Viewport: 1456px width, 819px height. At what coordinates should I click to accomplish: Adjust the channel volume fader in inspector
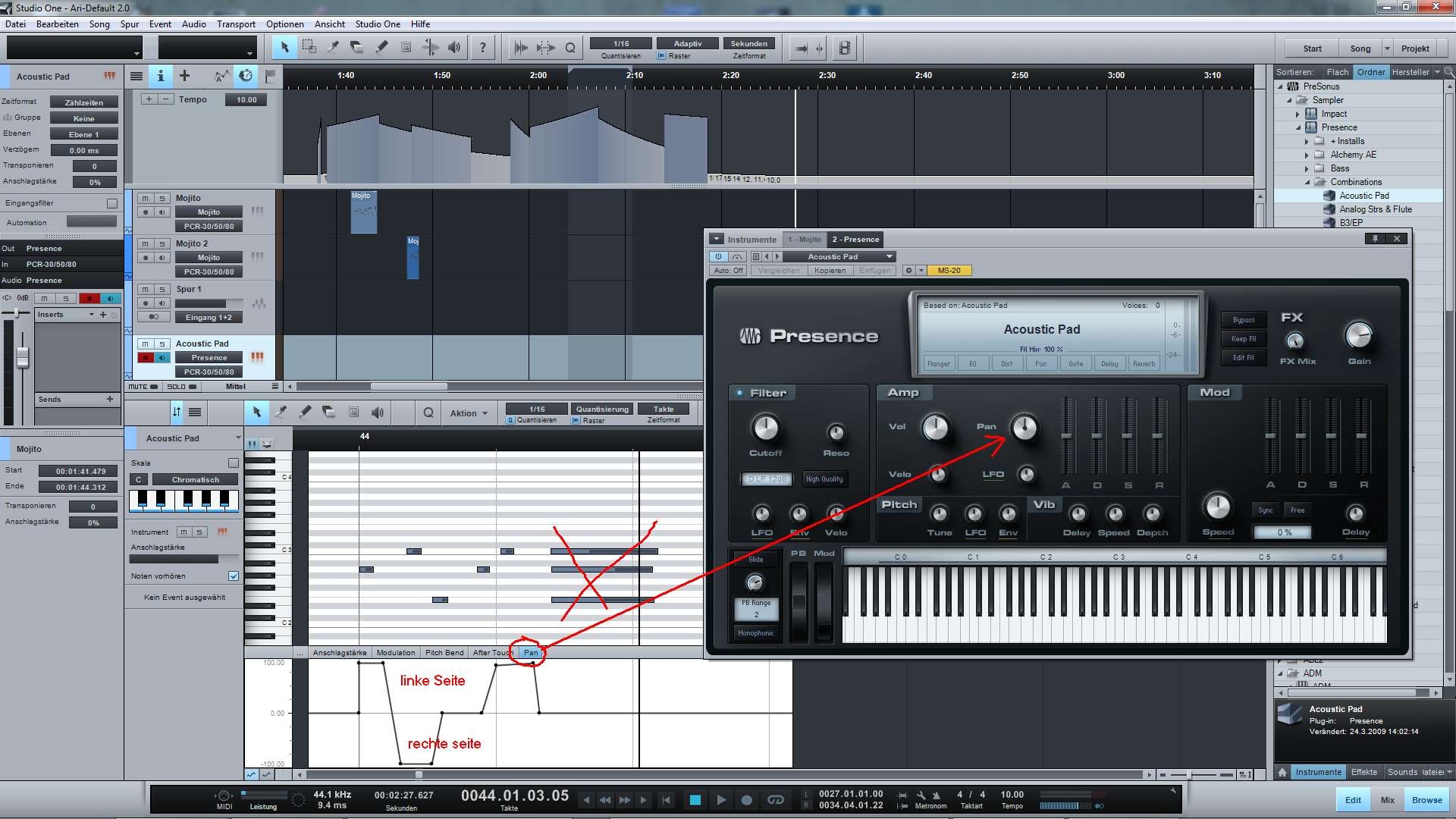click(x=23, y=356)
